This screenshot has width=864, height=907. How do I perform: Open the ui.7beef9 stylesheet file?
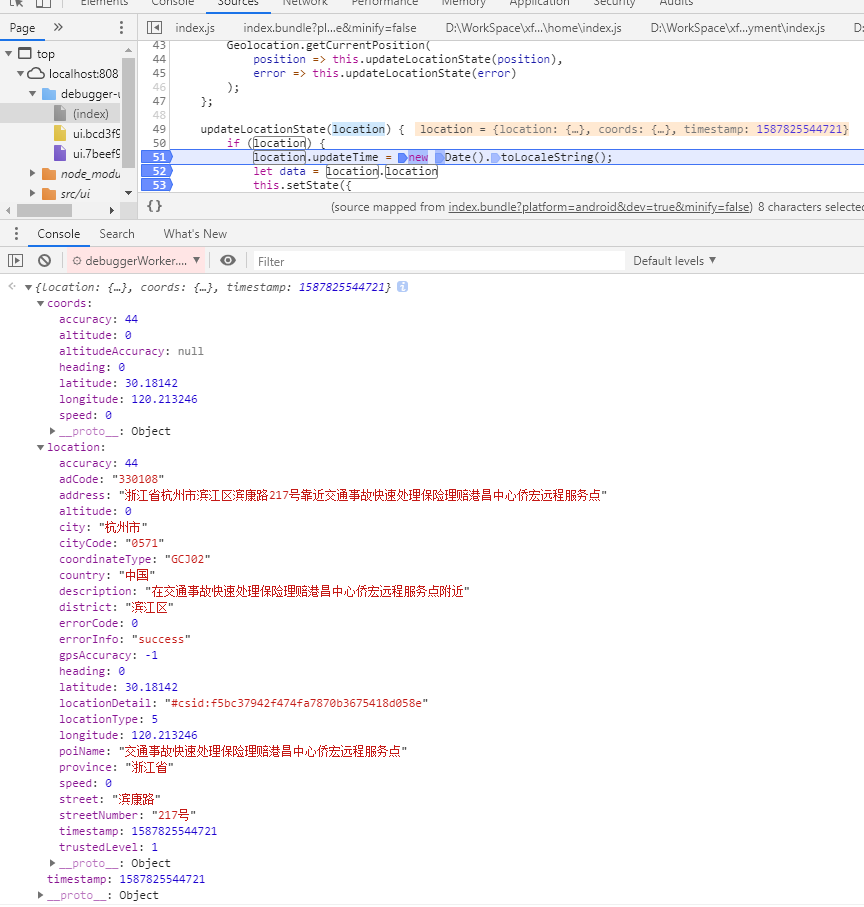click(x=96, y=154)
